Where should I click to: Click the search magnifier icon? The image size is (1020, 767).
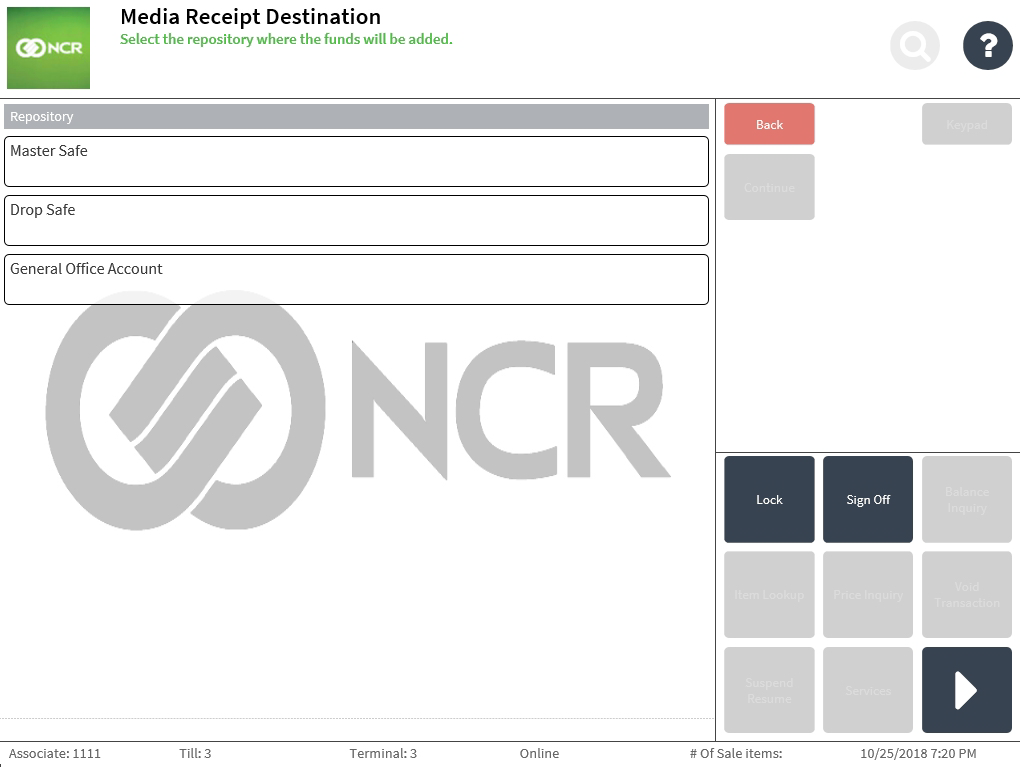tap(914, 45)
